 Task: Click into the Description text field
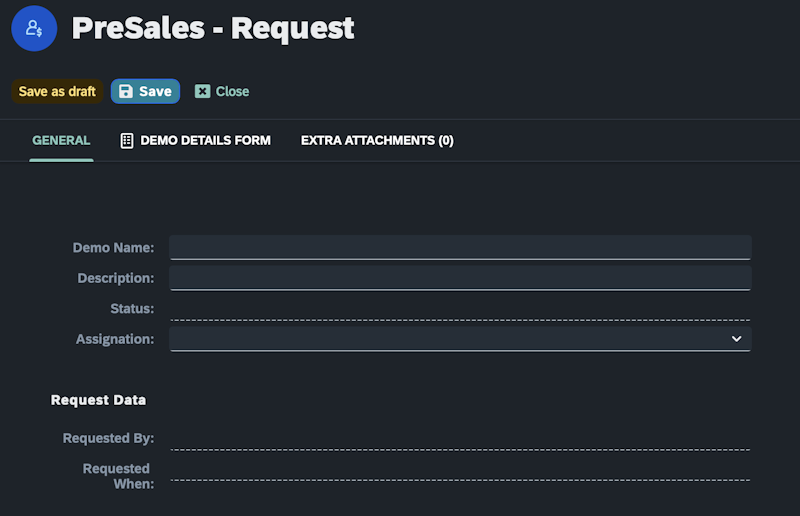460,278
